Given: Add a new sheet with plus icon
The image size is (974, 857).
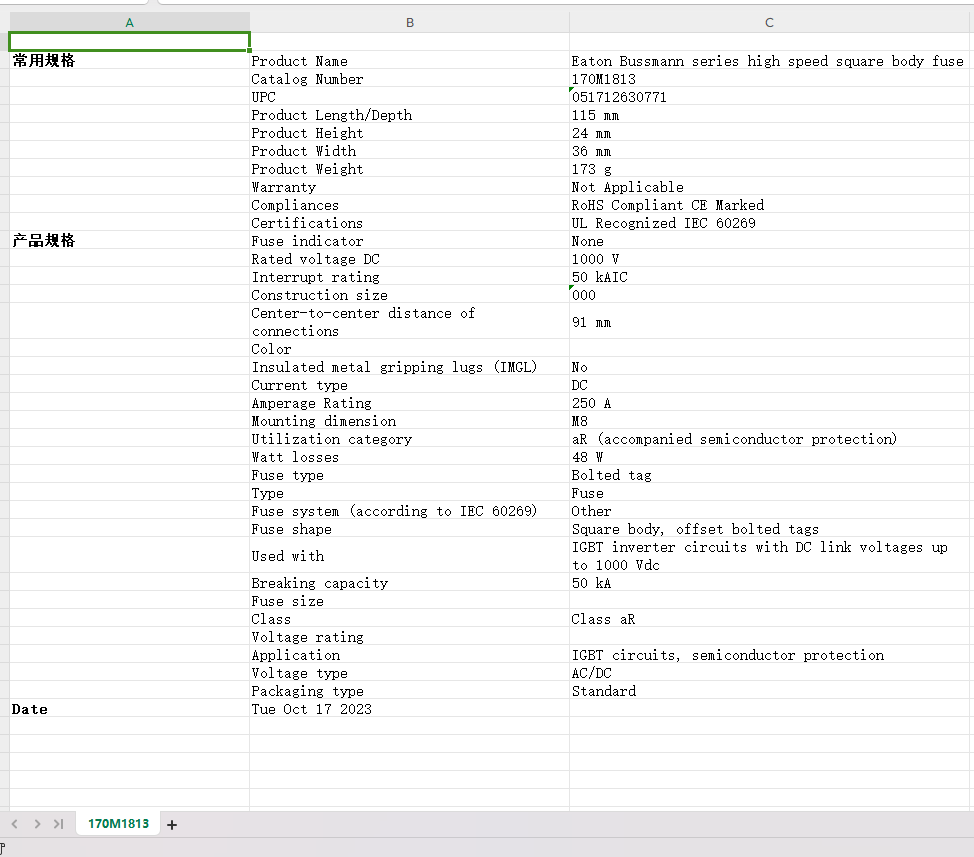Looking at the screenshot, I should 172,825.
